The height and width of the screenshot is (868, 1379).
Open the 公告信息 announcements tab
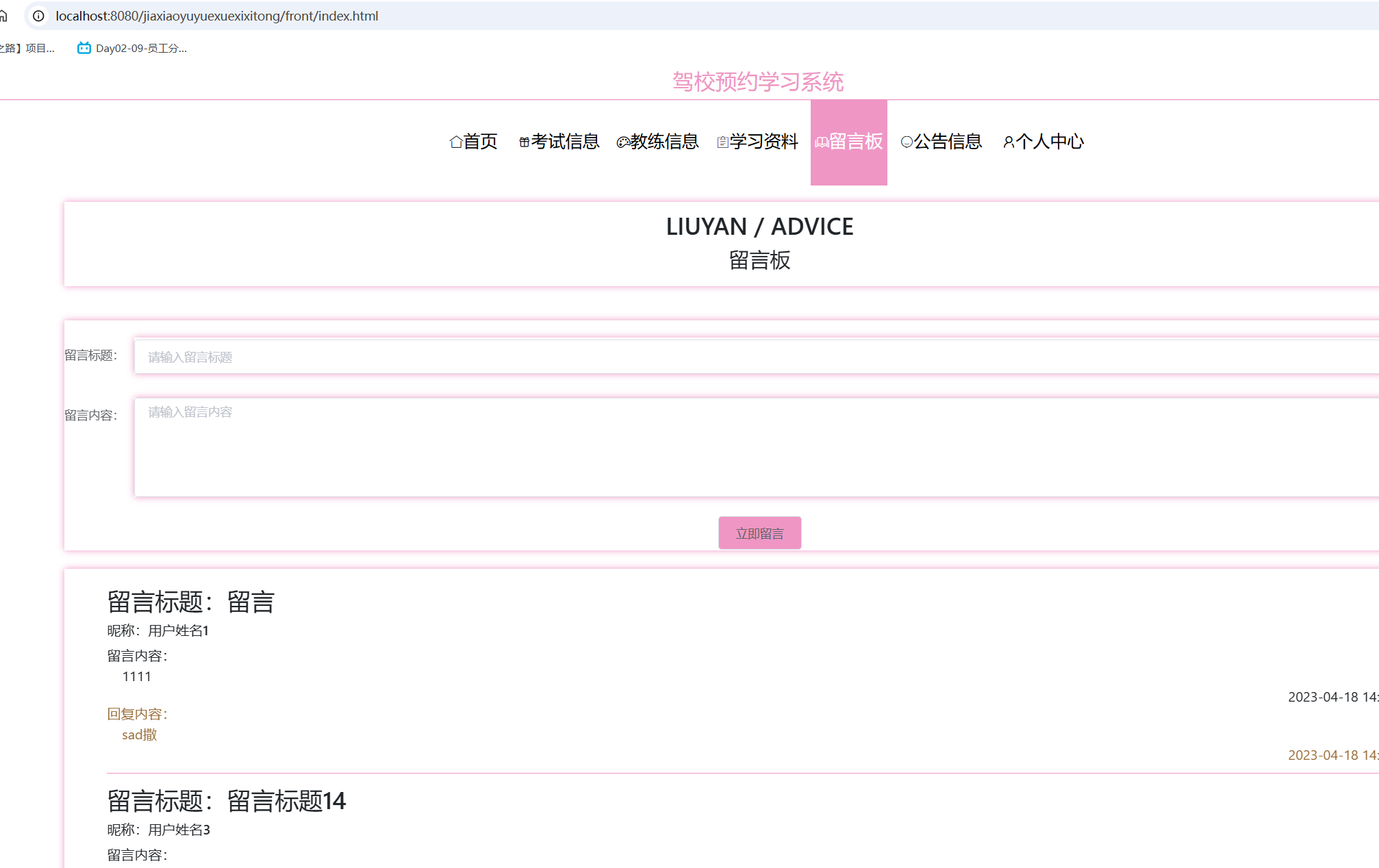[x=941, y=142]
